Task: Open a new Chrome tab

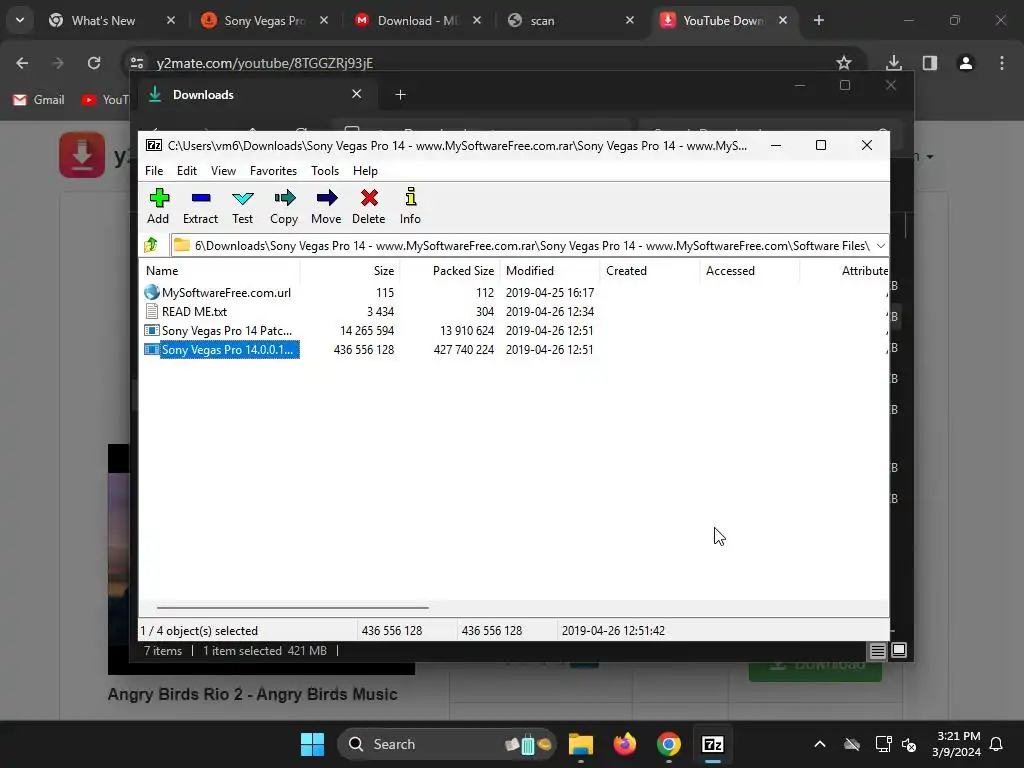Action: tap(819, 20)
